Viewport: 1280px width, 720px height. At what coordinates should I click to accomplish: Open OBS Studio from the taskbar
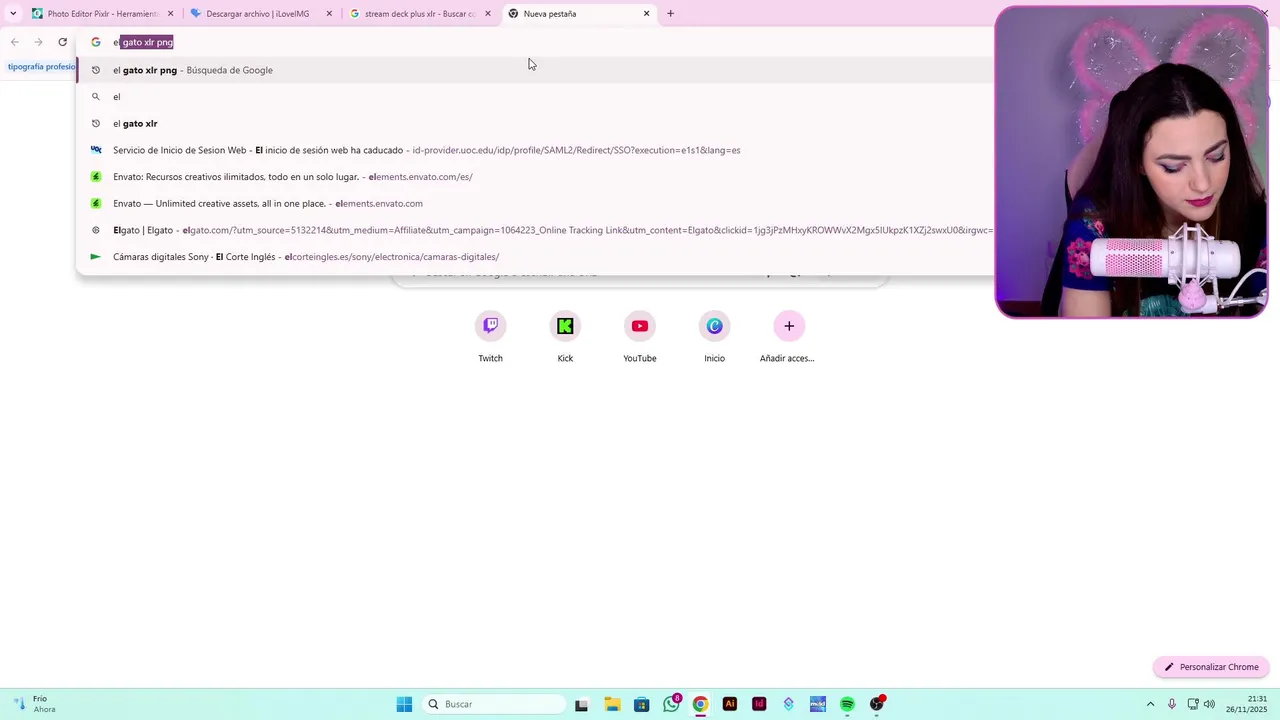(877, 704)
